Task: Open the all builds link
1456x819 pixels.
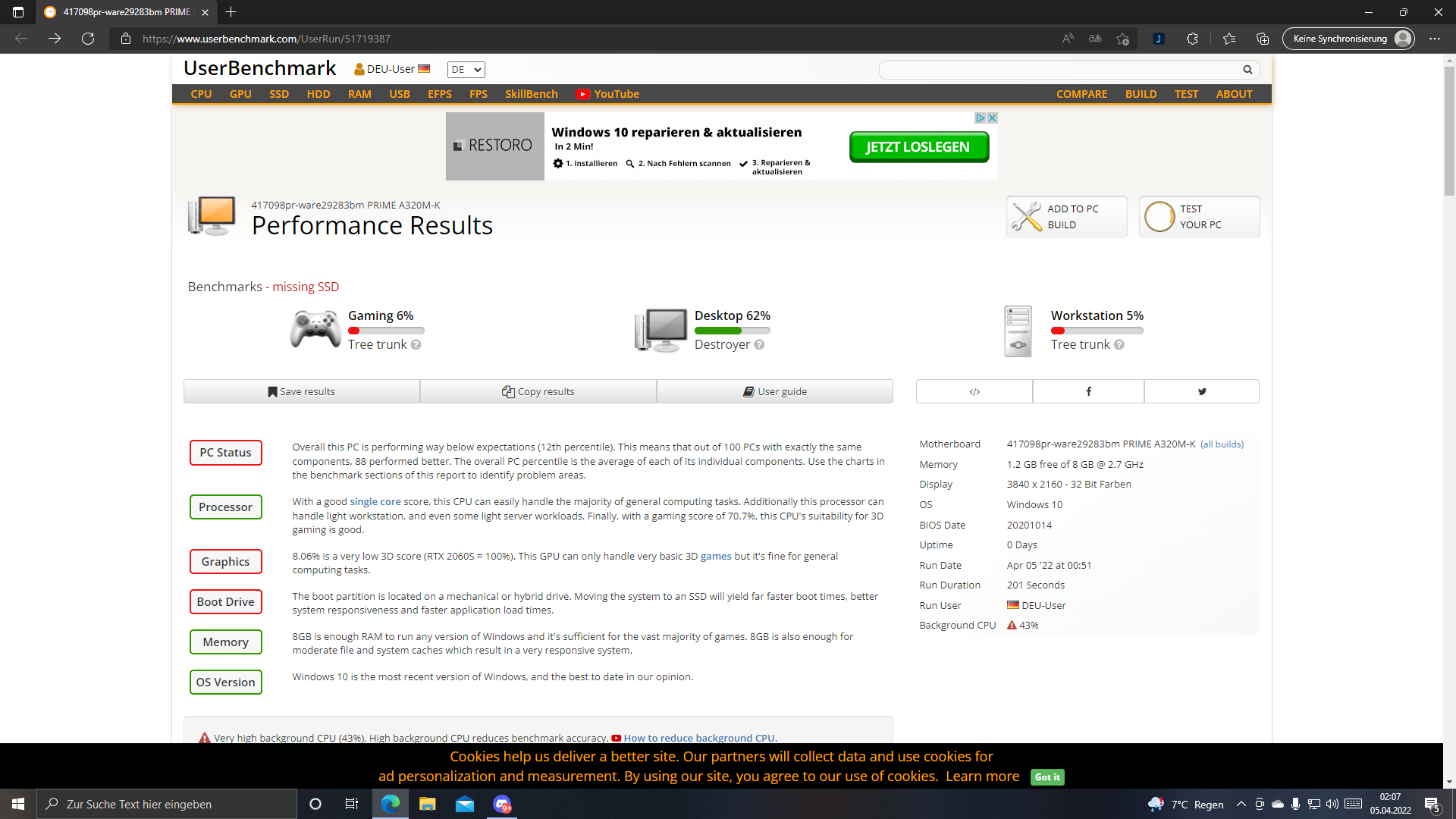Action: click(x=1222, y=444)
